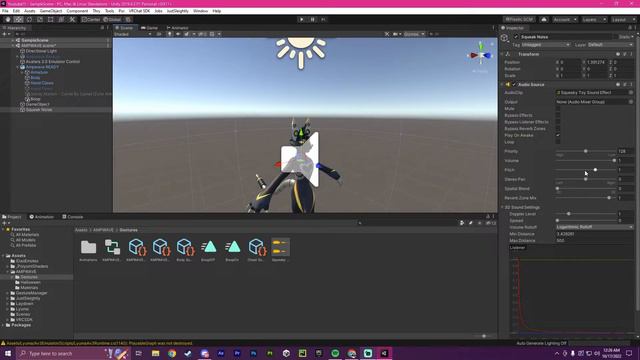Open Audio Source component settings menu
The width and height of the screenshot is (640, 360).
[631, 84]
